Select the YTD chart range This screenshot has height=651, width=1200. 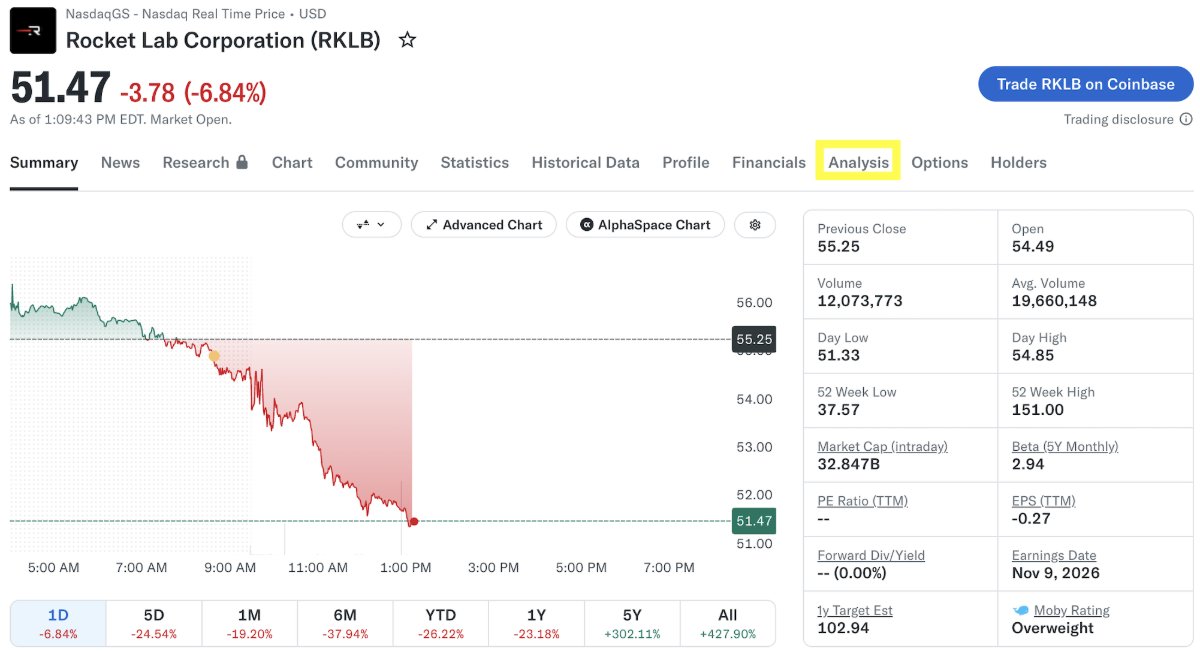tap(441, 623)
